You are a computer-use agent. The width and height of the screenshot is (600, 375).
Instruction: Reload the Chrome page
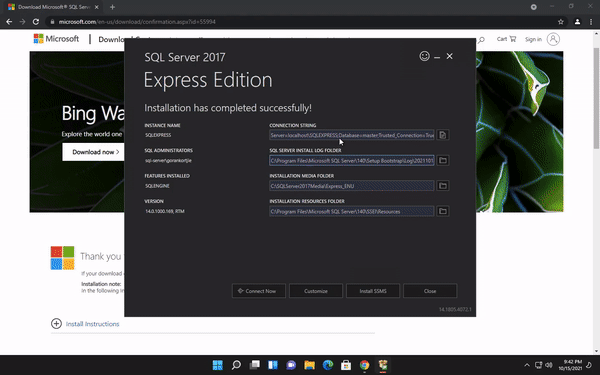pos(36,22)
